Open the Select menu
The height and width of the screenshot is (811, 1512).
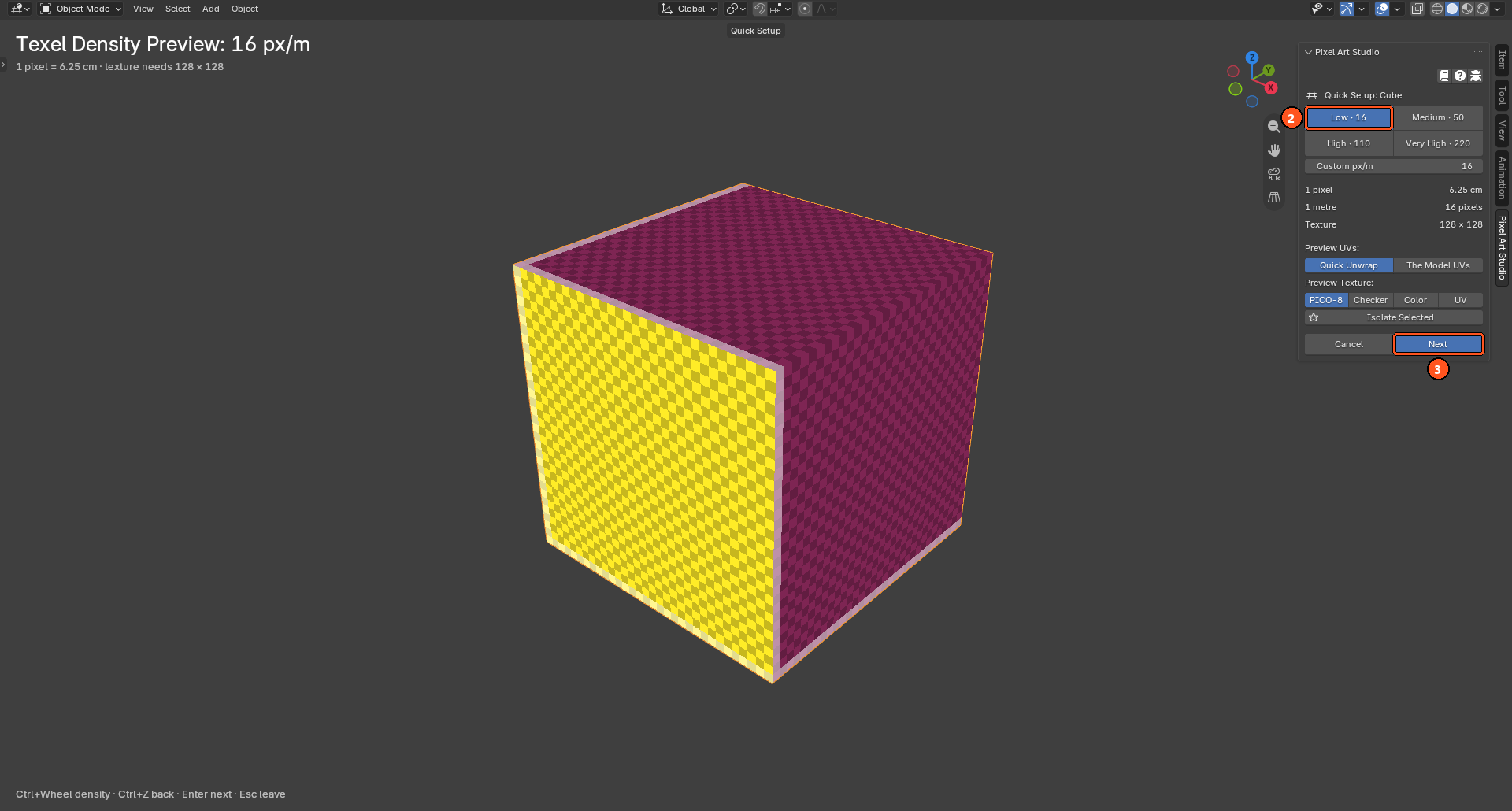point(178,9)
